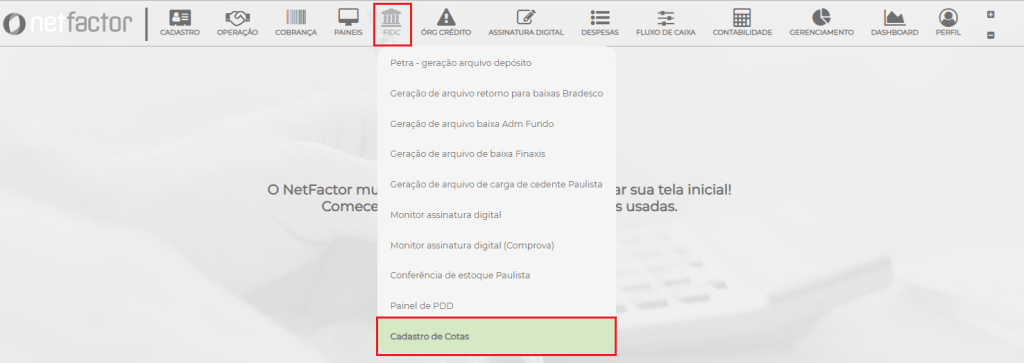Screen dimensions: 1024x363
Task: Click the minus zoom icon in the header
Action: pyautogui.click(x=990, y=35)
